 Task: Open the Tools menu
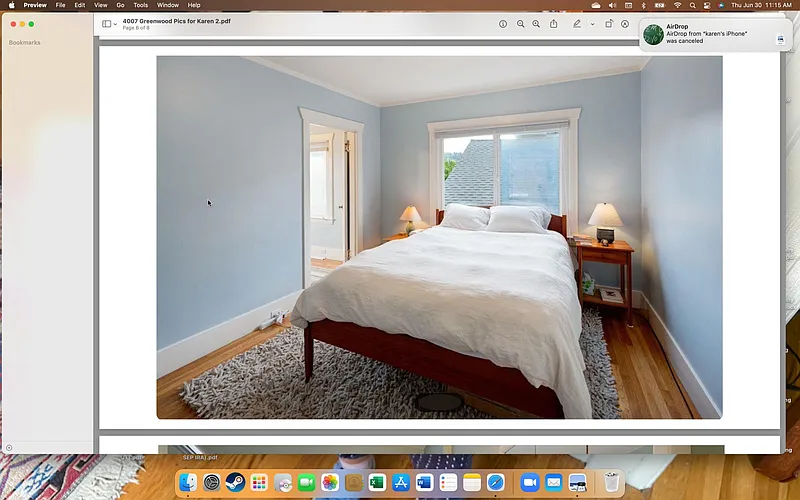click(140, 5)
